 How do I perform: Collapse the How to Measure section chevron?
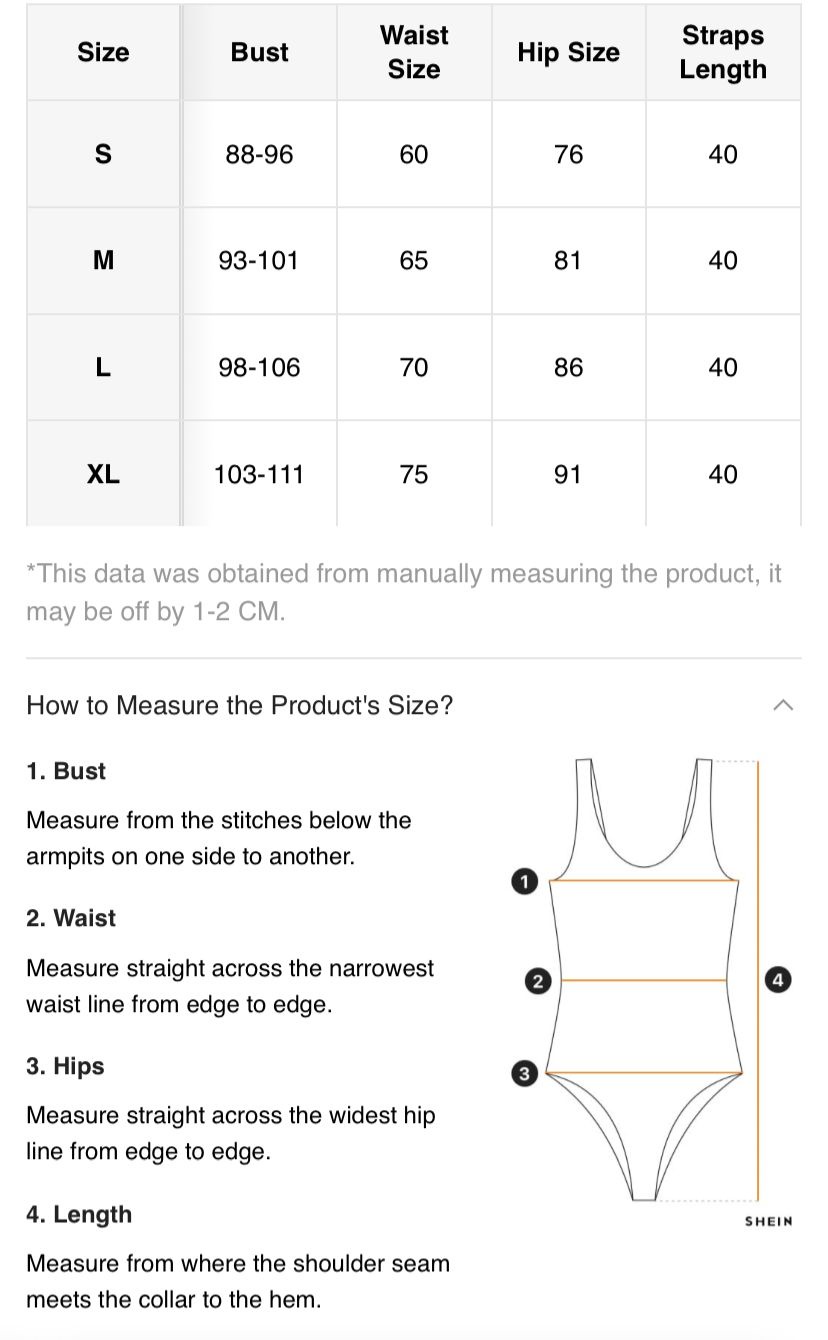[x=783, y=705]
